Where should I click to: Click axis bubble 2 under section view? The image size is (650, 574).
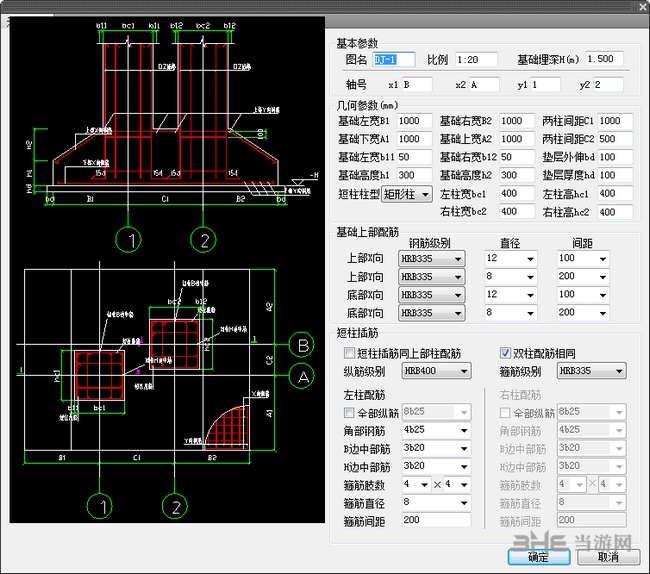[203, 240]
